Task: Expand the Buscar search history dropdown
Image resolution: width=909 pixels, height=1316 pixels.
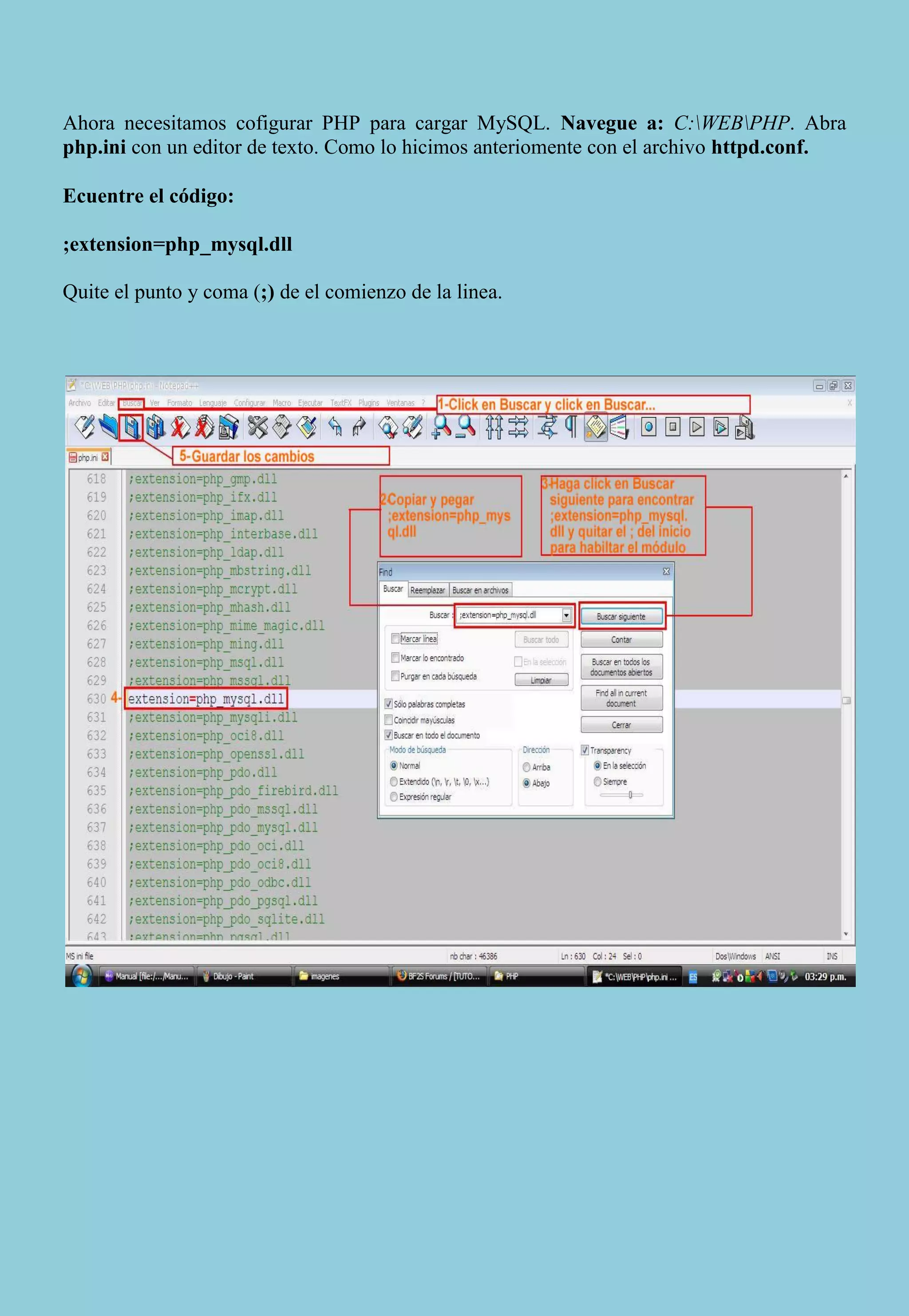Action: tap(566, 615)
